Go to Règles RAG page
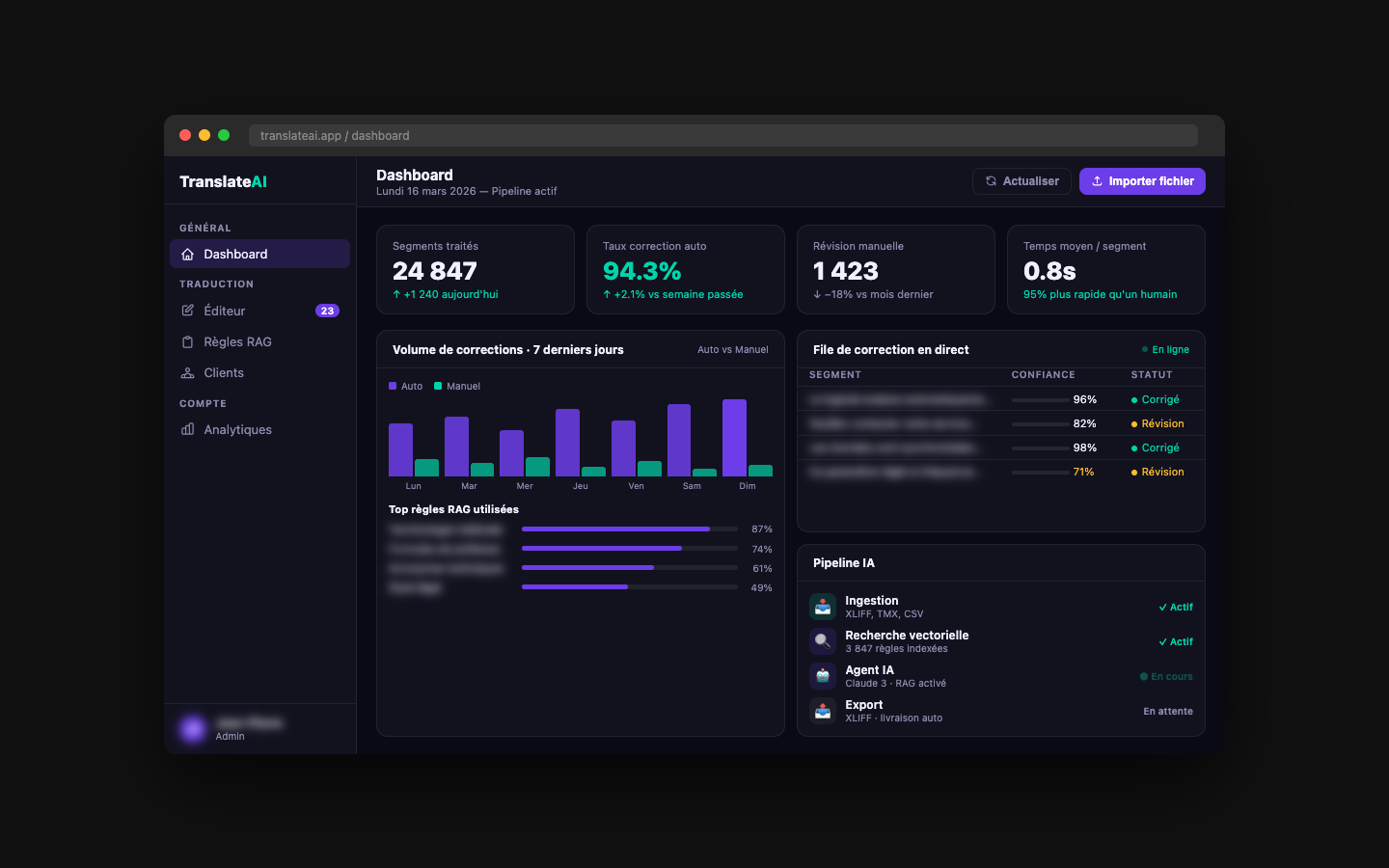The width and height of the screenshot is (1389, 868). 259,341
